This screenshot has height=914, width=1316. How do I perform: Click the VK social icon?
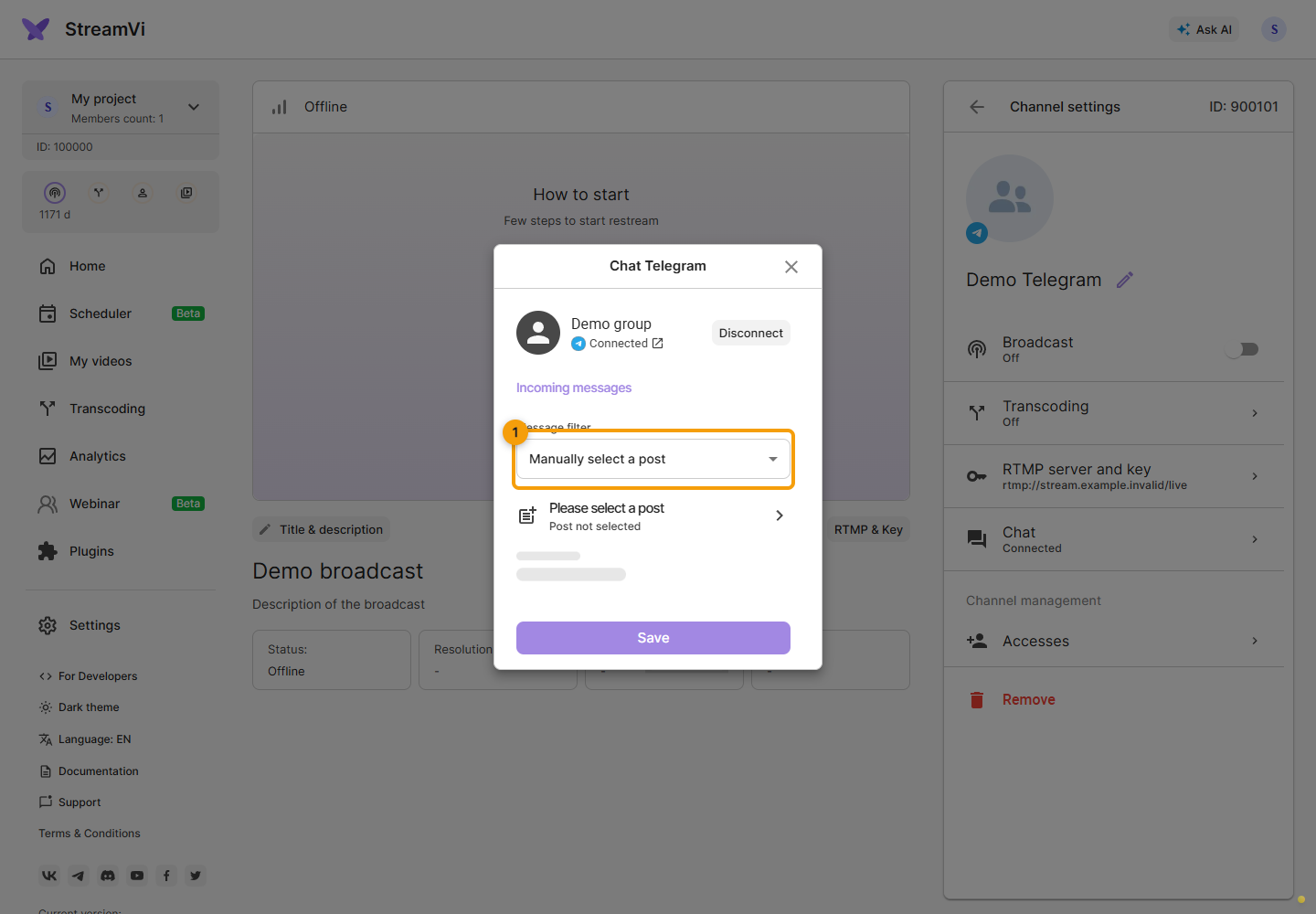[49, 876]
